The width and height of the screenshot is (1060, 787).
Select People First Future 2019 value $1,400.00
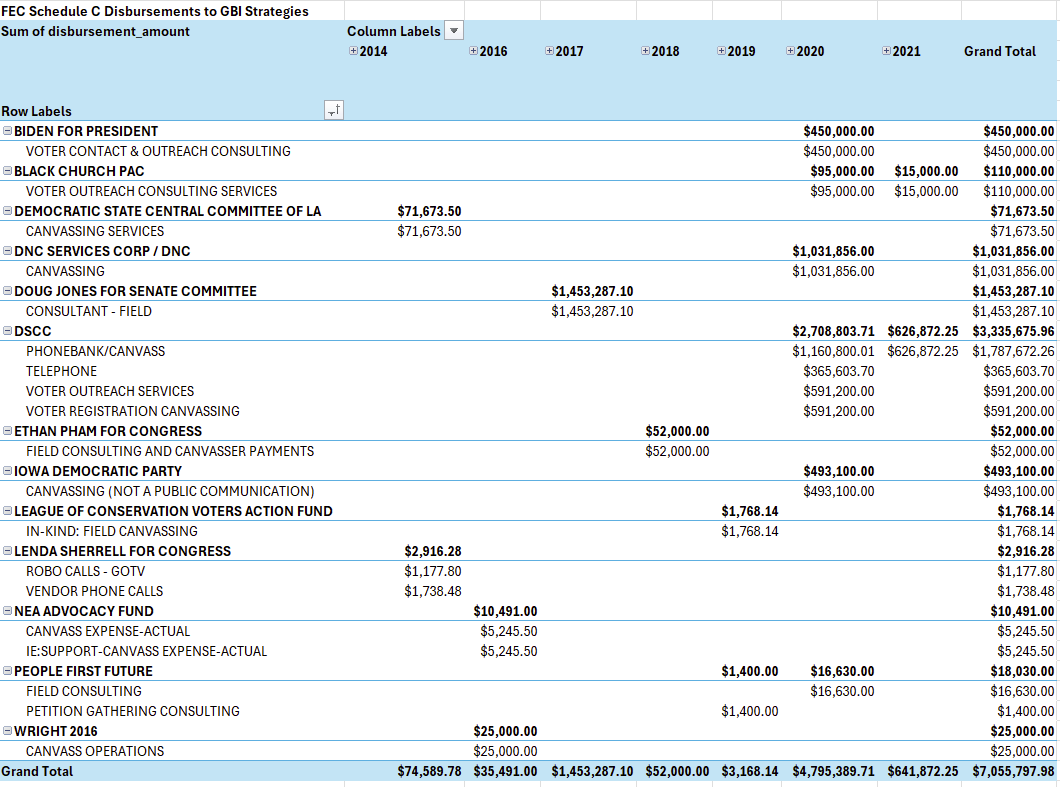(750, 711)
